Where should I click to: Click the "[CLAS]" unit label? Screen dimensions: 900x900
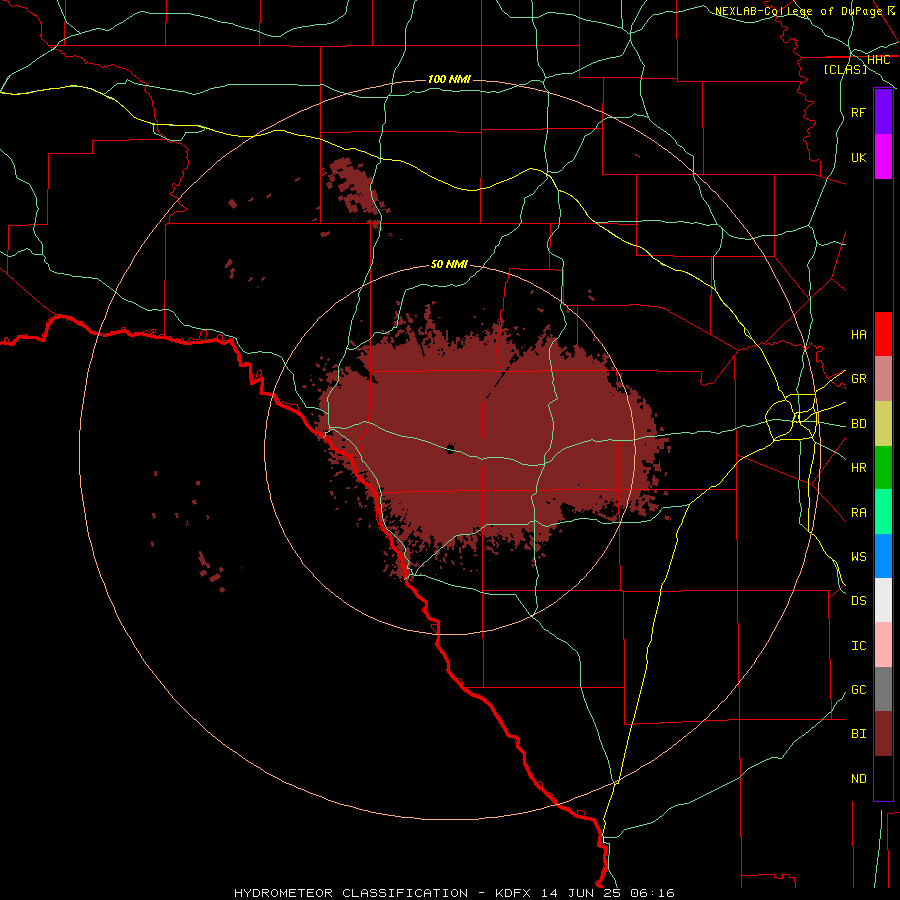coord(845,69)
